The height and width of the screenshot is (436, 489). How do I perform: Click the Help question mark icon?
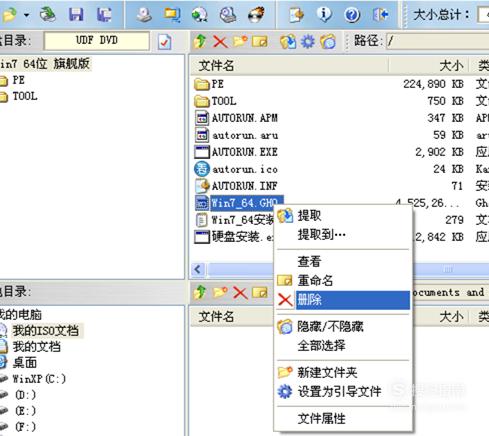pos(352,14)
